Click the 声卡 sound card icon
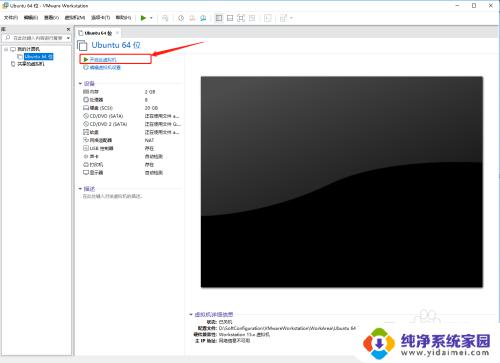 coord(86,156)
